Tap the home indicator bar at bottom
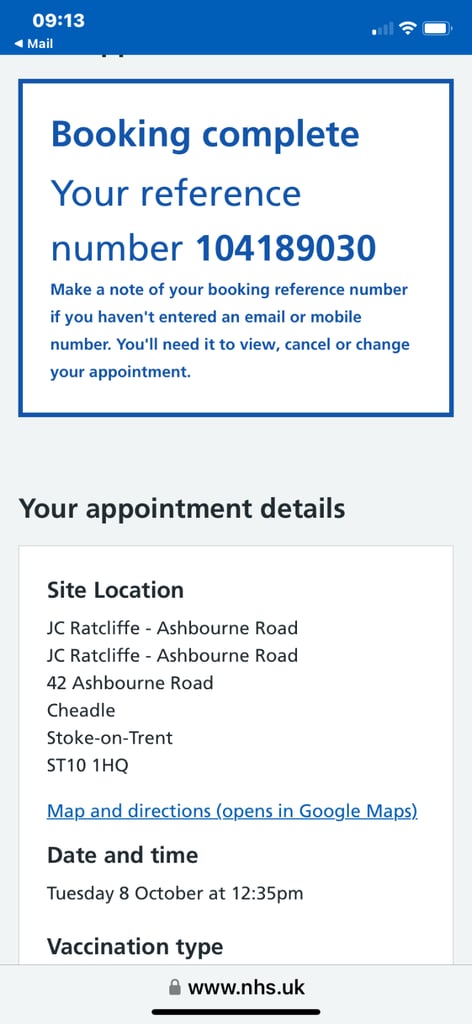The image size is (472, 1024). pyautogui.click(x=236, y=1012)
